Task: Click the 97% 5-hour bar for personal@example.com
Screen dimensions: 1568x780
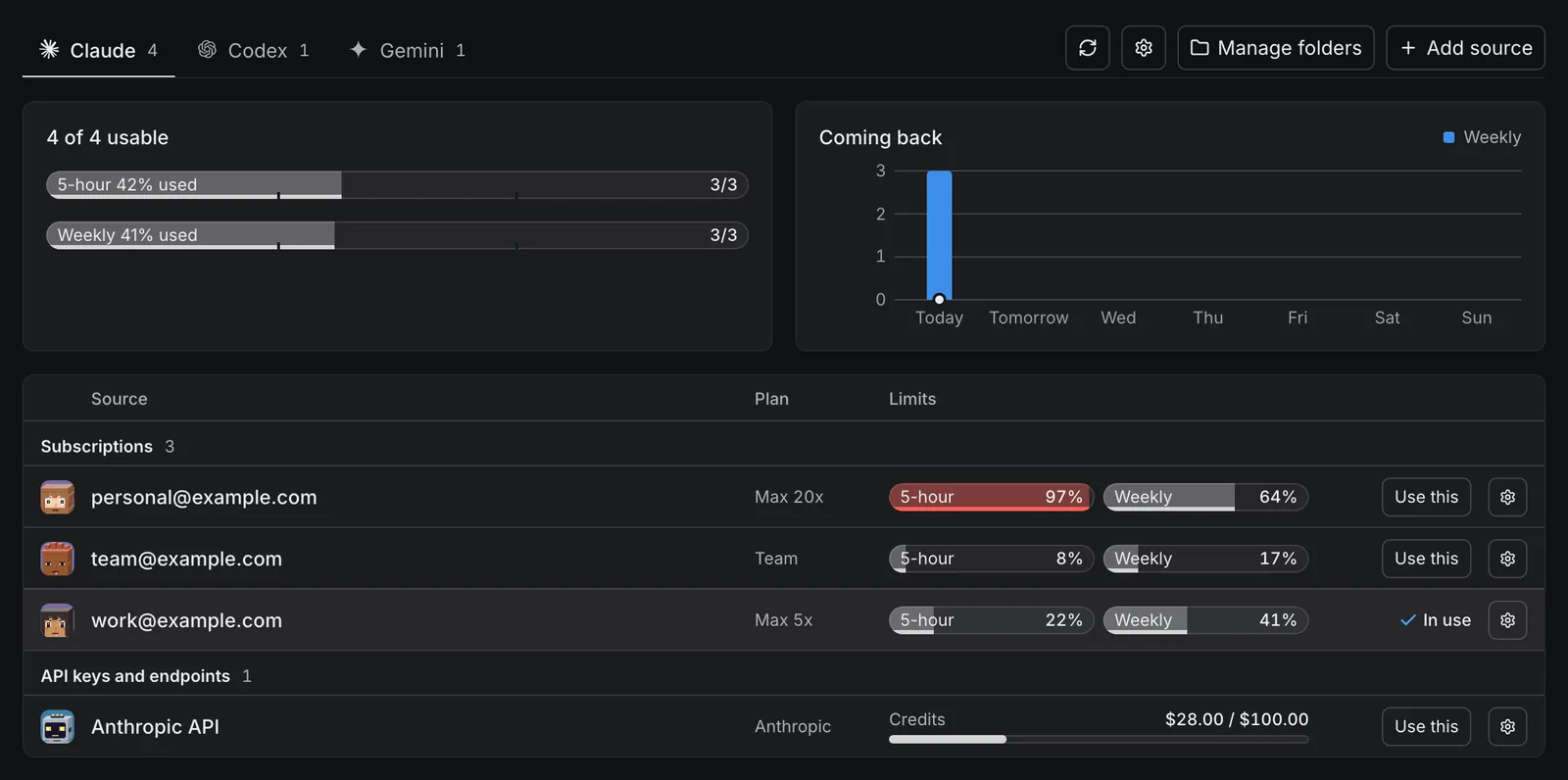Action: pos(992,497)
